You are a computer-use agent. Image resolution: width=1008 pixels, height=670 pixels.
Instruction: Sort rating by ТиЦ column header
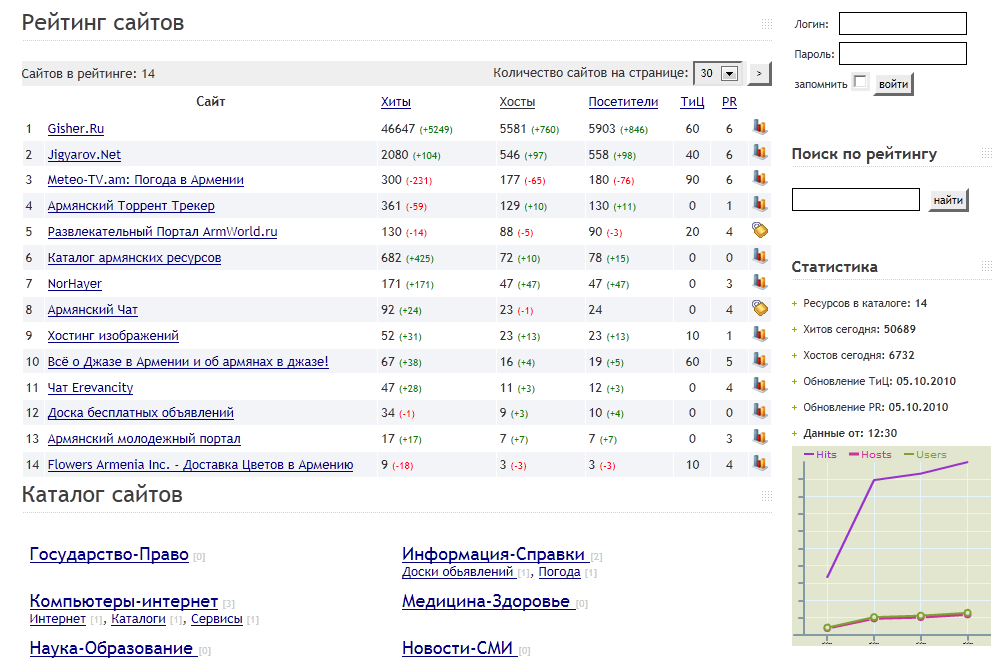[x=692, y=102]
